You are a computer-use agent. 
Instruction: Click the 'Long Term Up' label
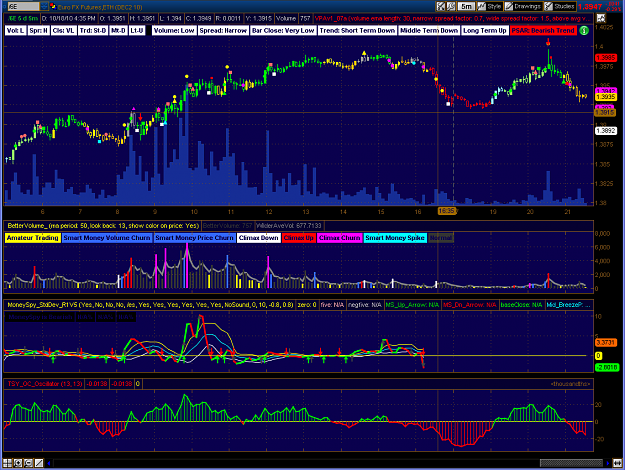(x=485, y=30)
